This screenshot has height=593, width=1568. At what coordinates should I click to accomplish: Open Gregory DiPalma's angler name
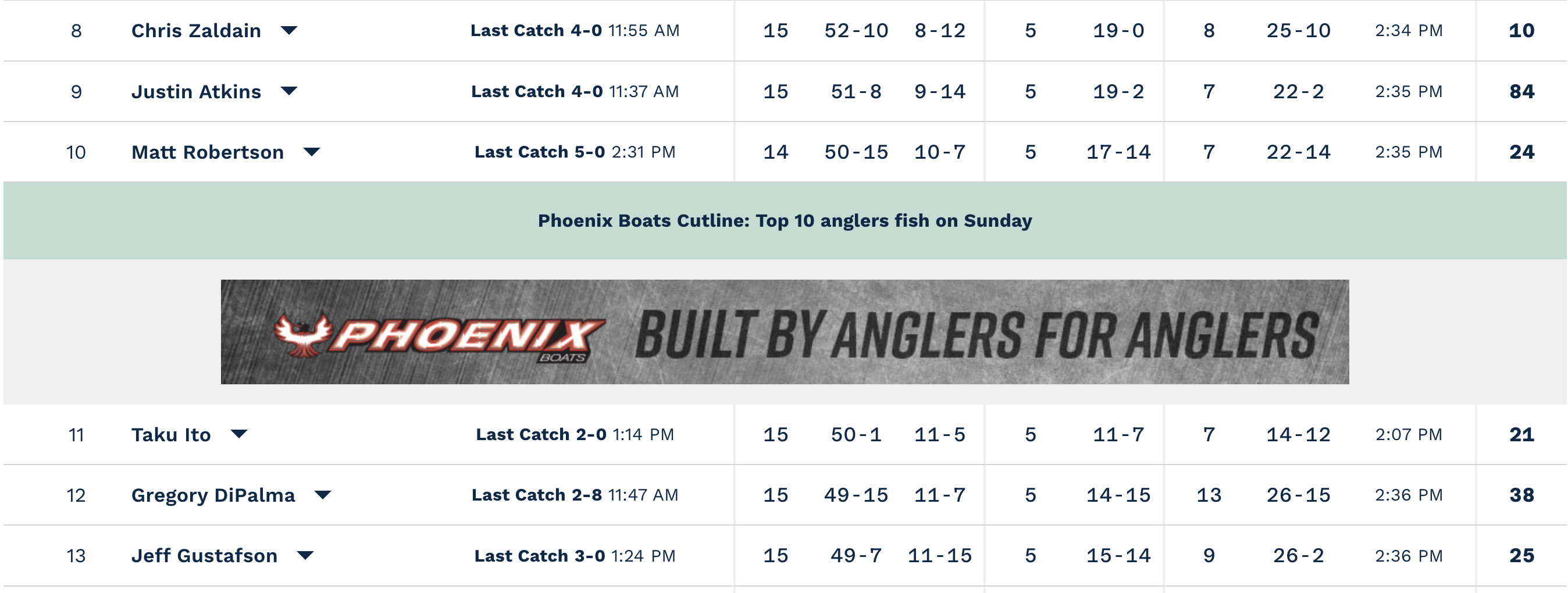(213, 495)
